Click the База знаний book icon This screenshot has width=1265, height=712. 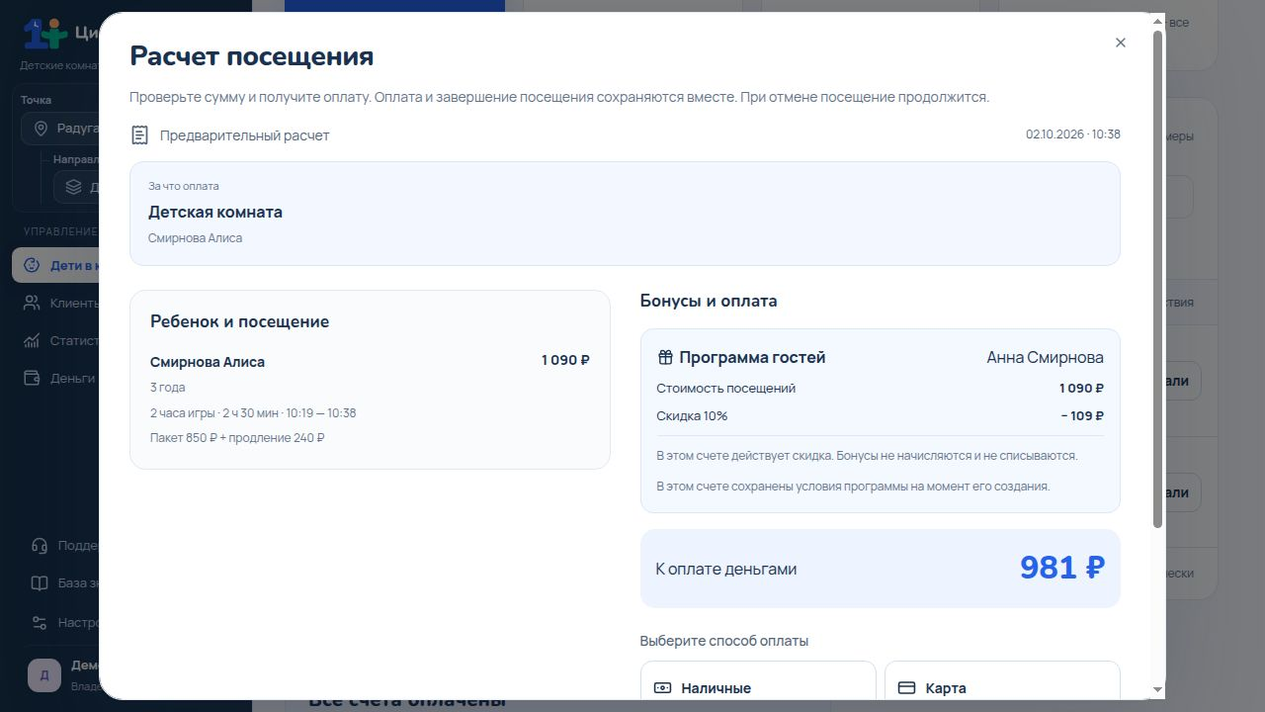coord(39,584)
